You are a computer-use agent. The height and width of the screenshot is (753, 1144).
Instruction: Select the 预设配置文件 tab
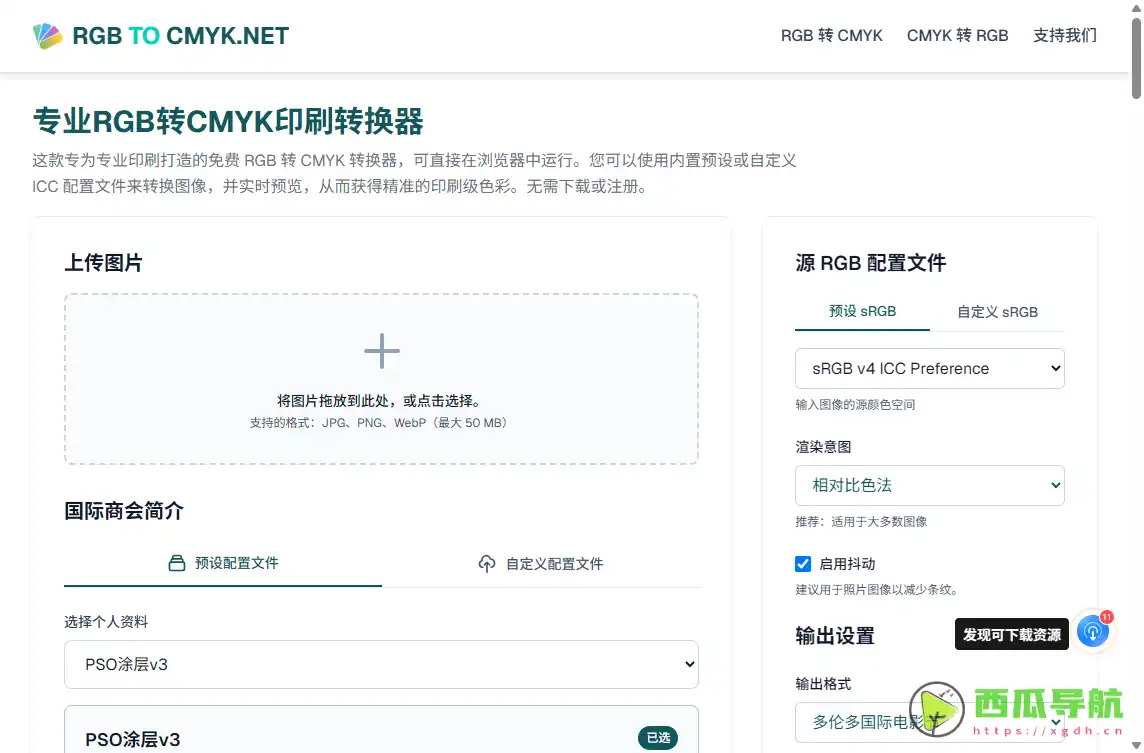coord(223,563)
